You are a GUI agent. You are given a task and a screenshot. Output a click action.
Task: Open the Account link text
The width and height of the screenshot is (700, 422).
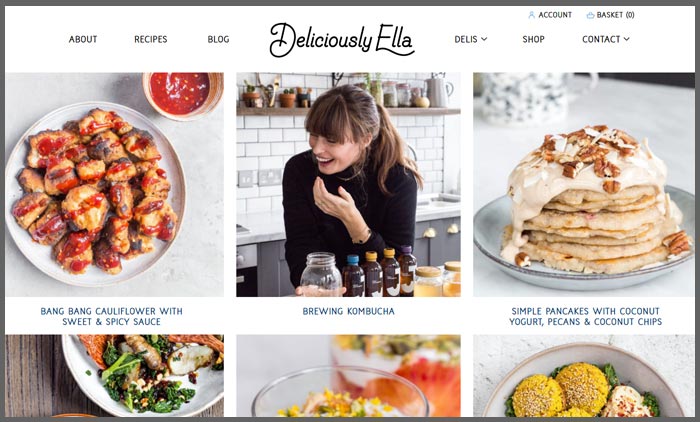pos(555,15)
